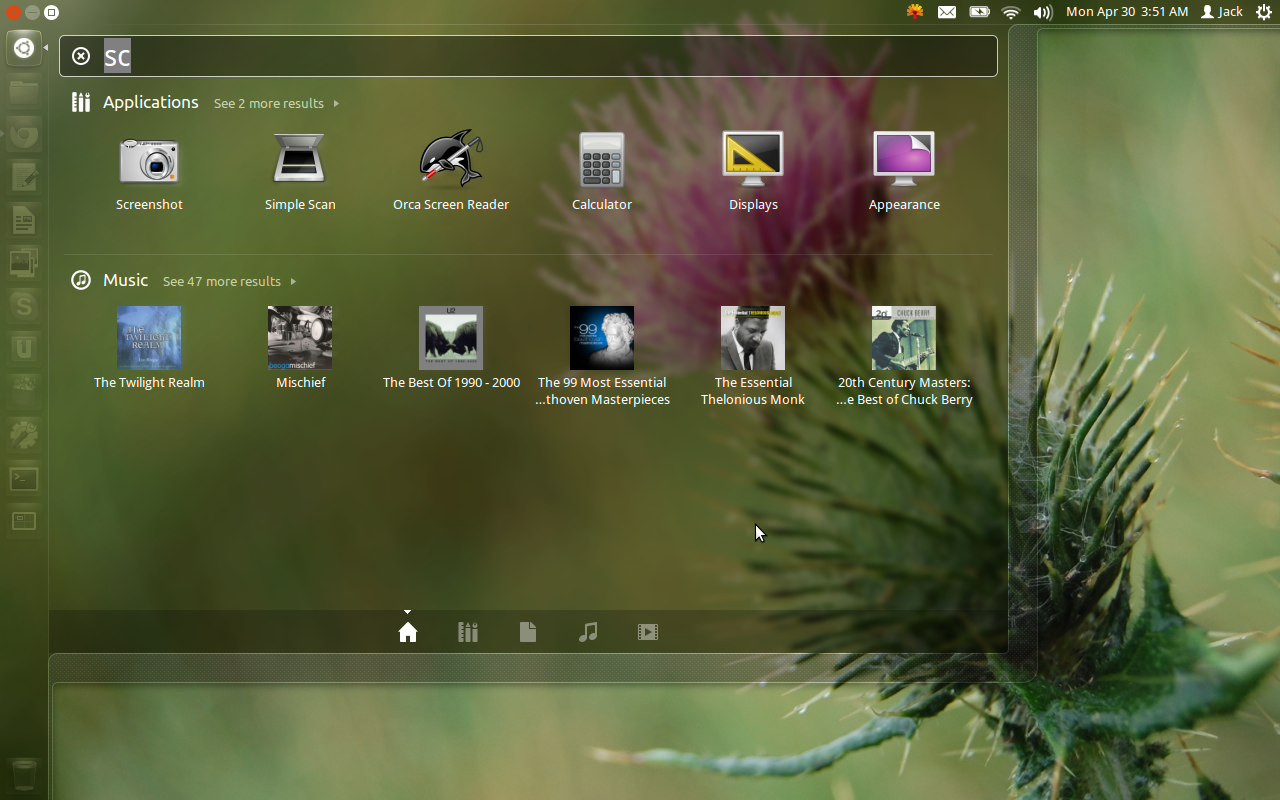This screenshot has width=1280, height=800.
Task: Switch to the Music lens tab
Action: [588, 632]
